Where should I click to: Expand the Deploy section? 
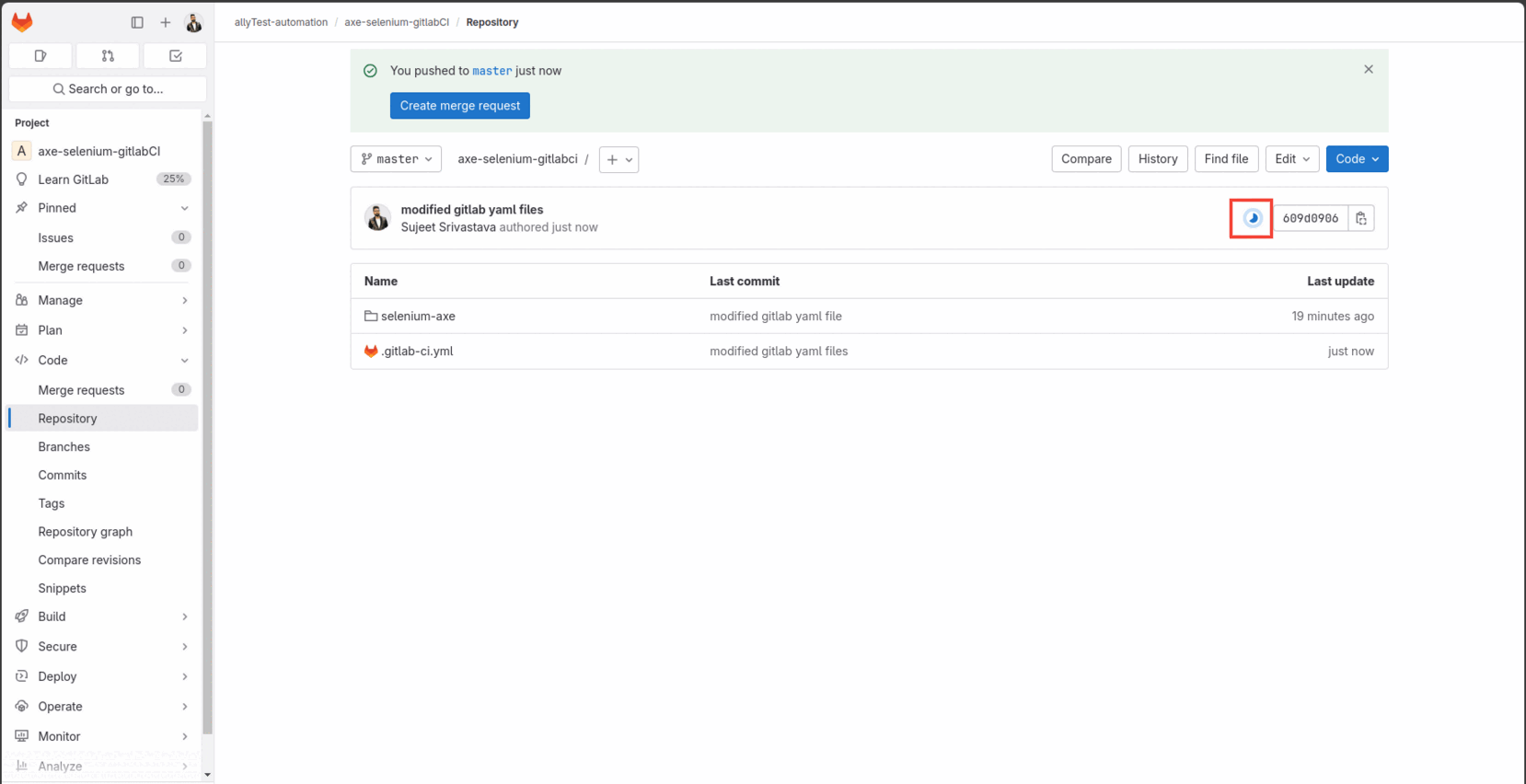pos(184,676)
